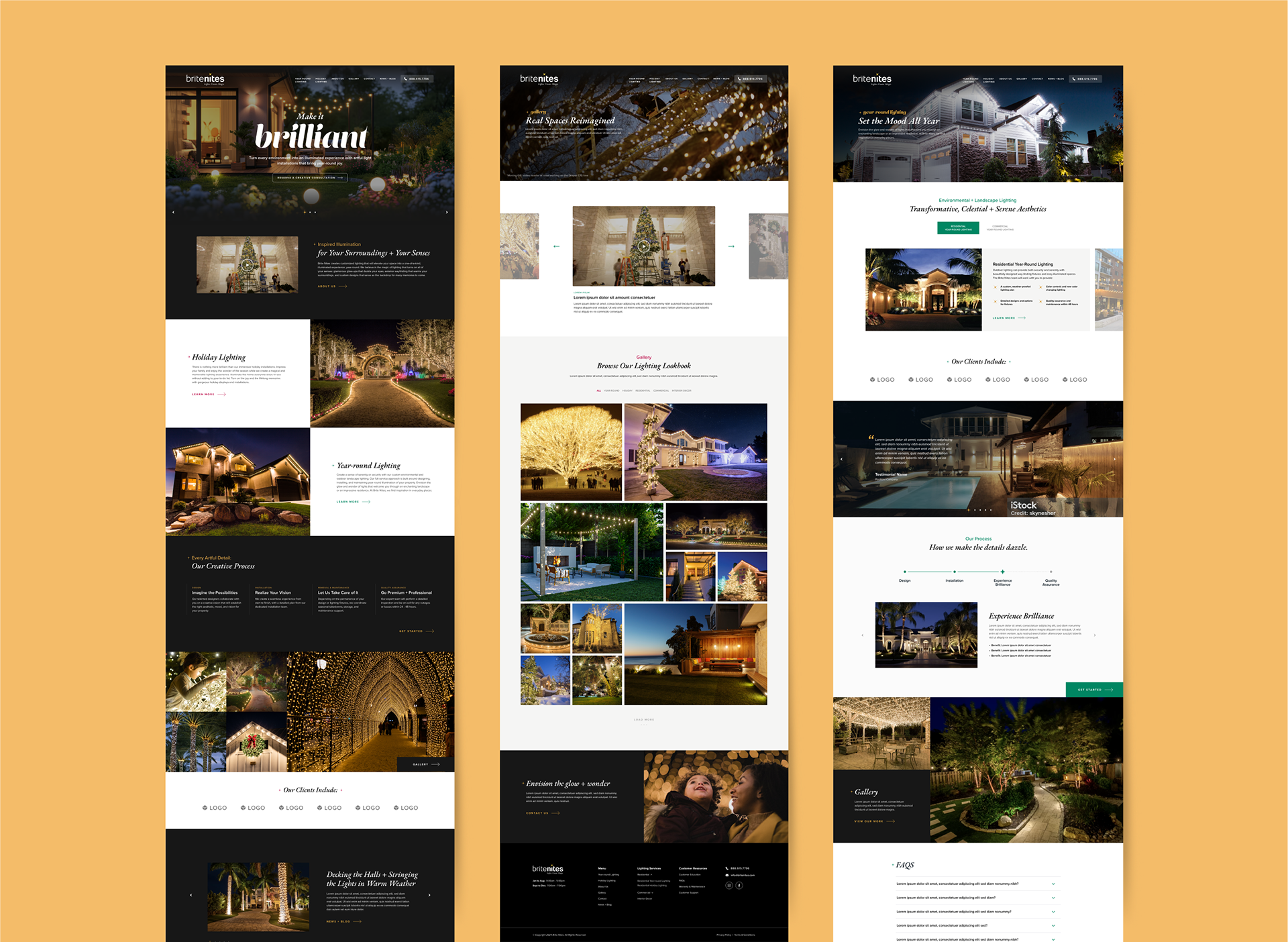
Task: Play the Christmas tree video in gallery carousel
Action: (x=643, y=246)
